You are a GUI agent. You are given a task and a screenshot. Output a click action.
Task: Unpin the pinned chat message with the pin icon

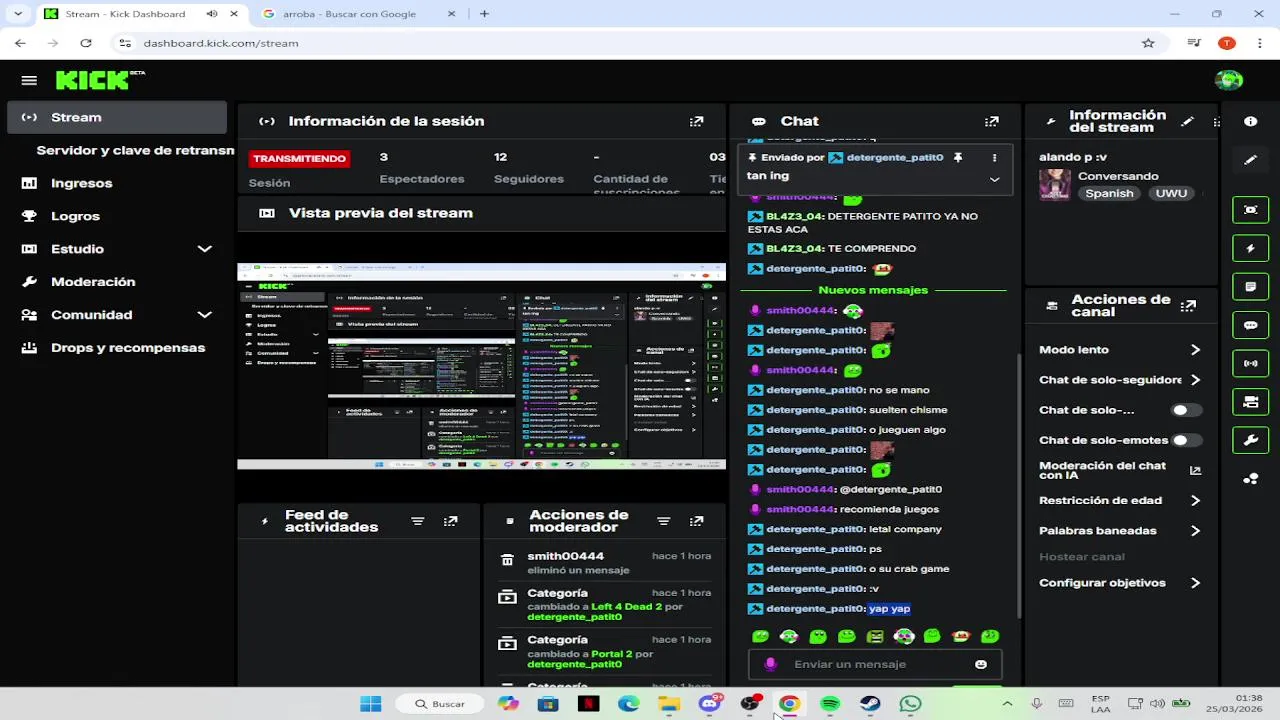click(957, 157)
